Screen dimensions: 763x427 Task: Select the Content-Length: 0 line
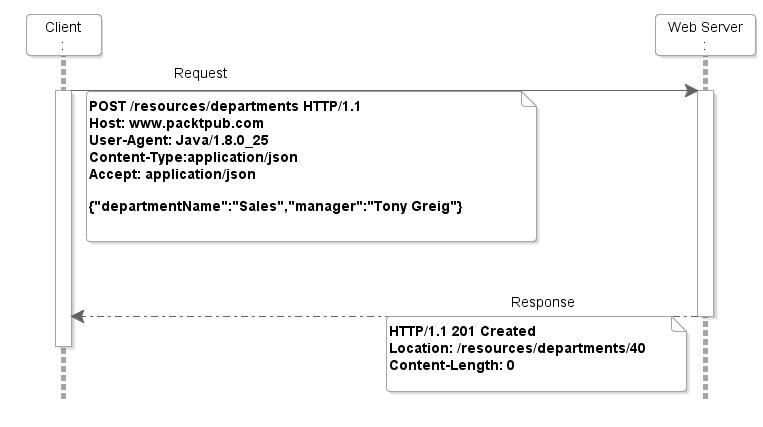tap(451, 365)
